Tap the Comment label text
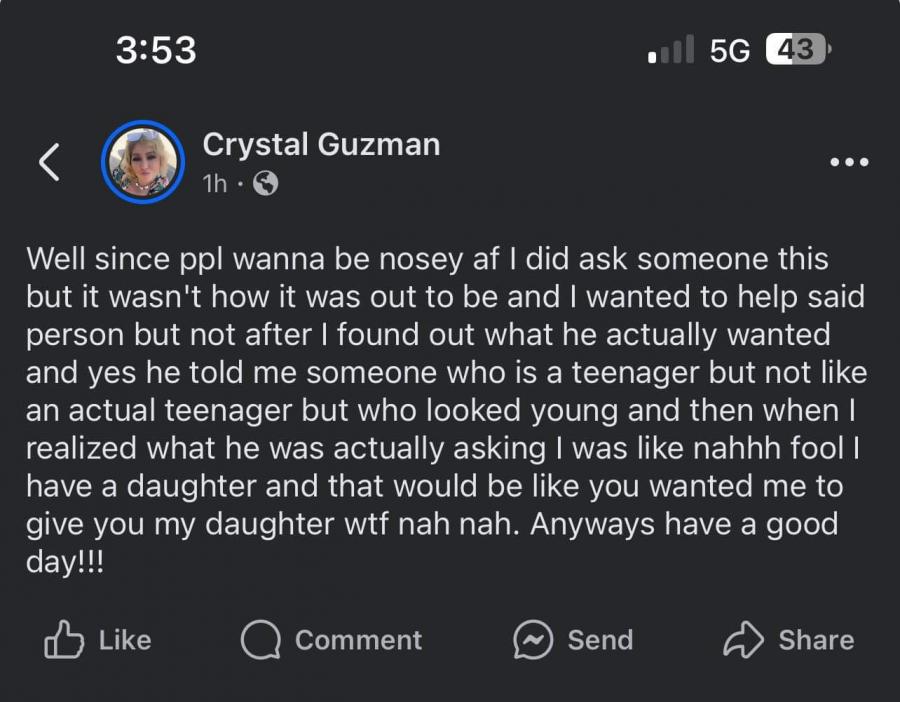Image resolution: width=900 pixels, height=702 pixels. click(359, 640)
